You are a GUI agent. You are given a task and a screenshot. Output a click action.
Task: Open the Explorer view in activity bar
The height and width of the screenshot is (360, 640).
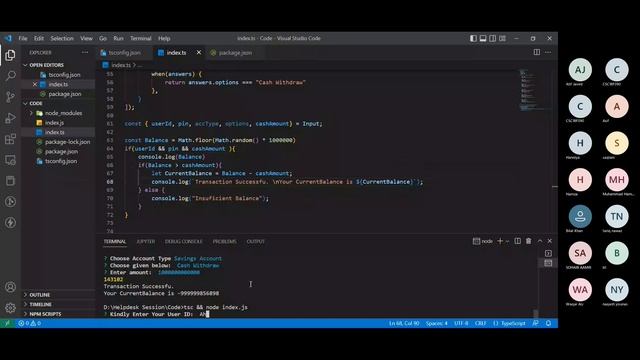click(x=10, y=55)
